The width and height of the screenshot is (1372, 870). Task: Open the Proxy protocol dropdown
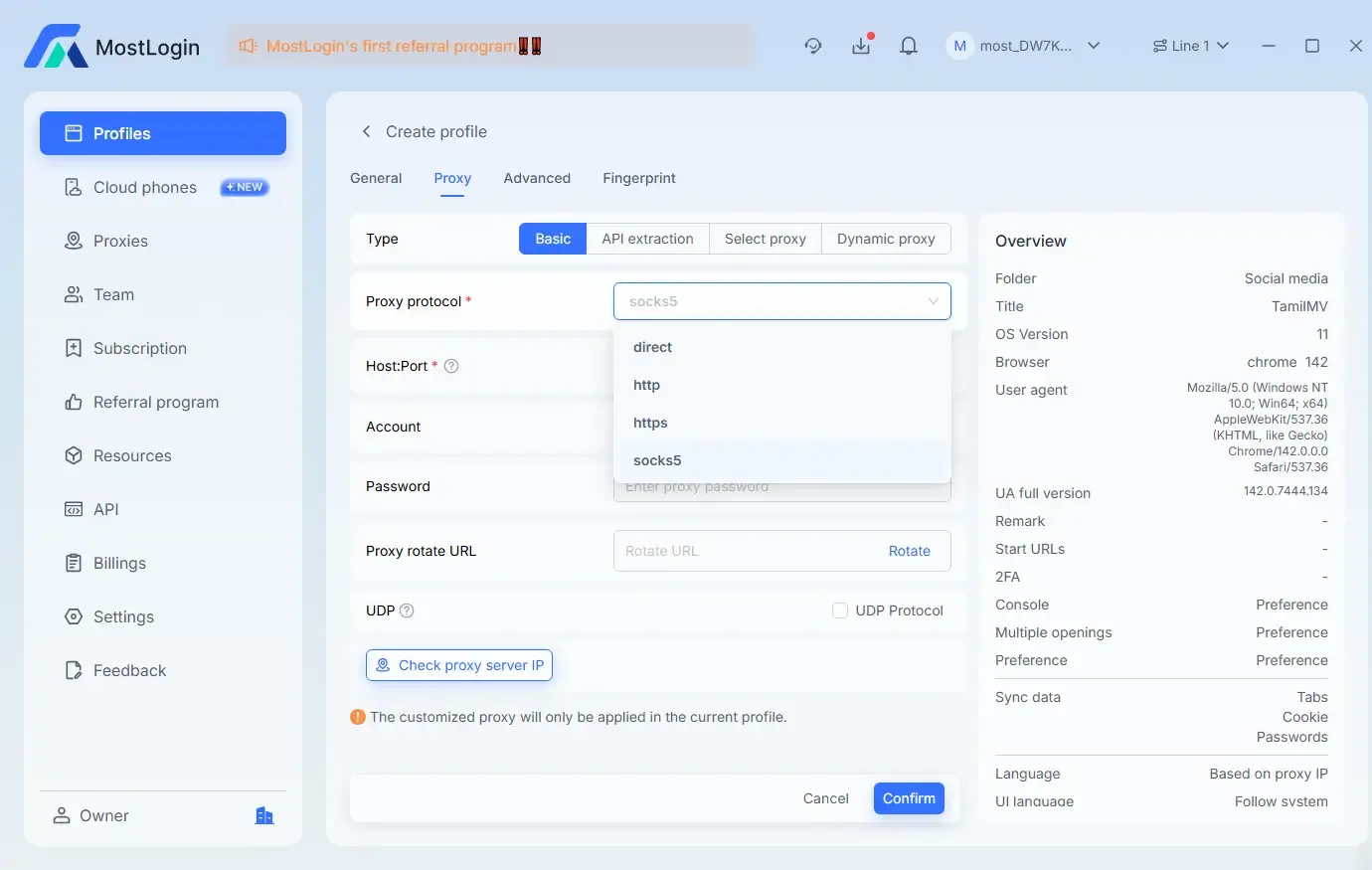coord(781,300)
